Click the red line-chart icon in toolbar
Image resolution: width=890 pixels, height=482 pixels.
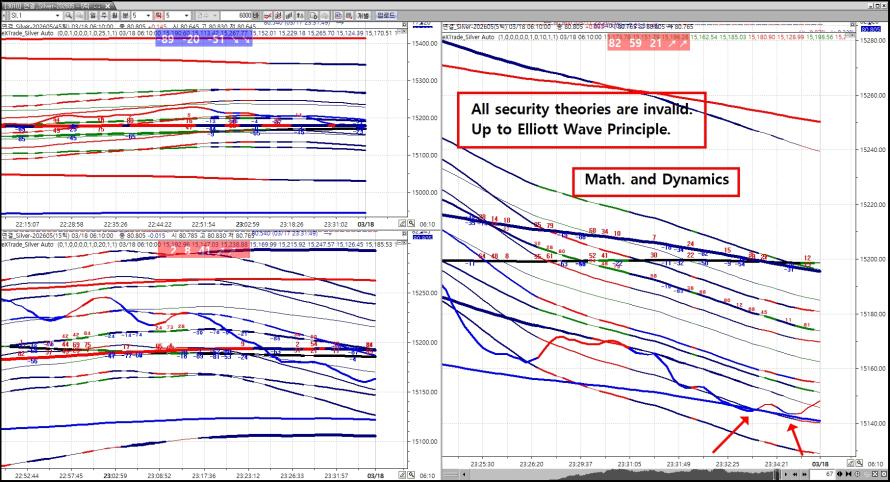coord(267,15)
